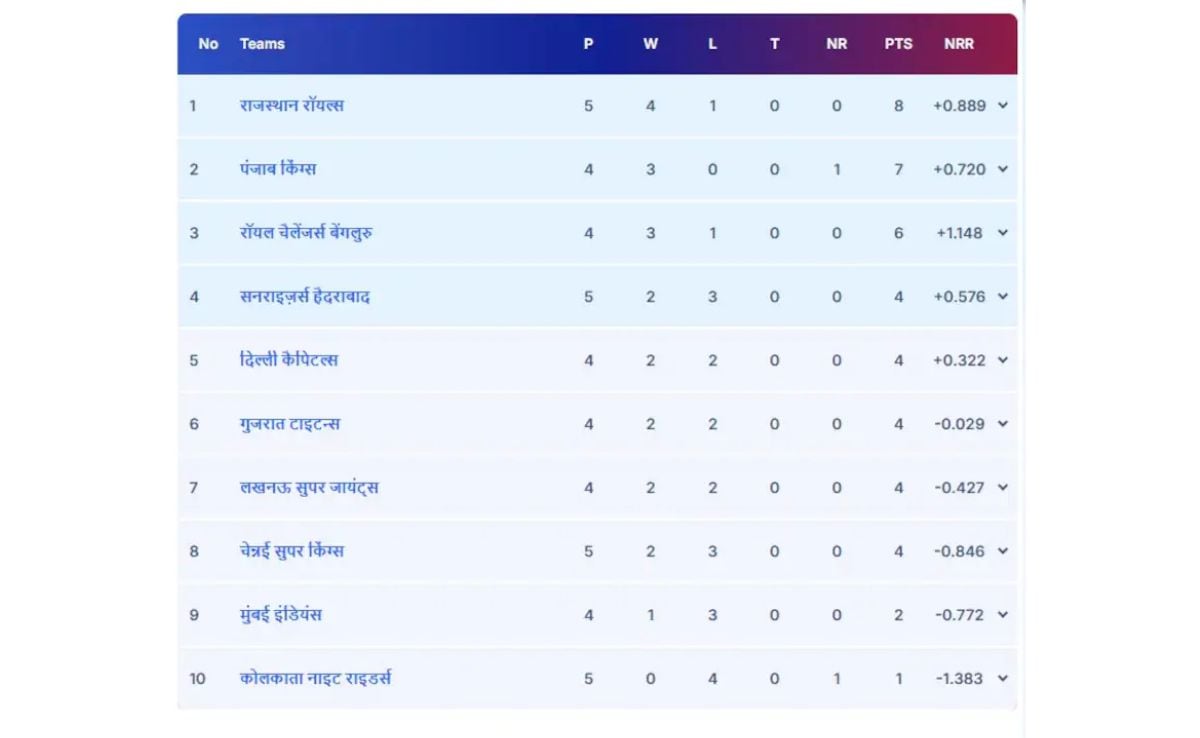Open गुजरात टाइटन्स expanded view
The height and width of the screenshot is (738, 1200).
point(1003,423)
